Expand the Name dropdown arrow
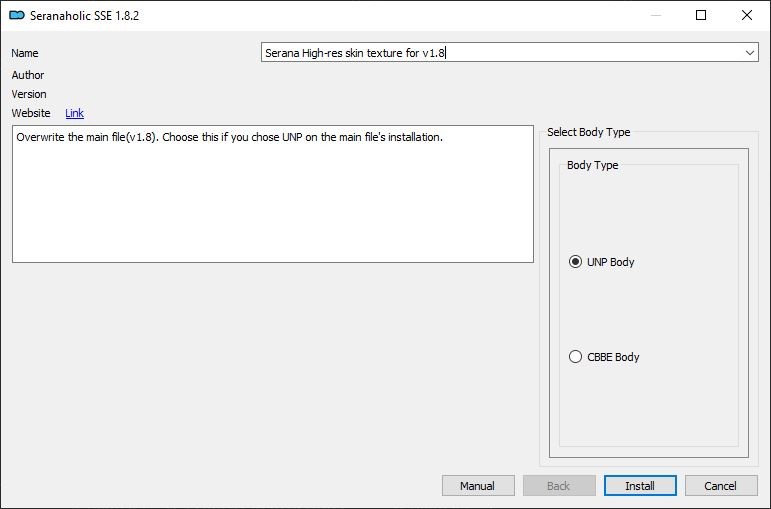771x509 pixels. click(x=750, y=52)
